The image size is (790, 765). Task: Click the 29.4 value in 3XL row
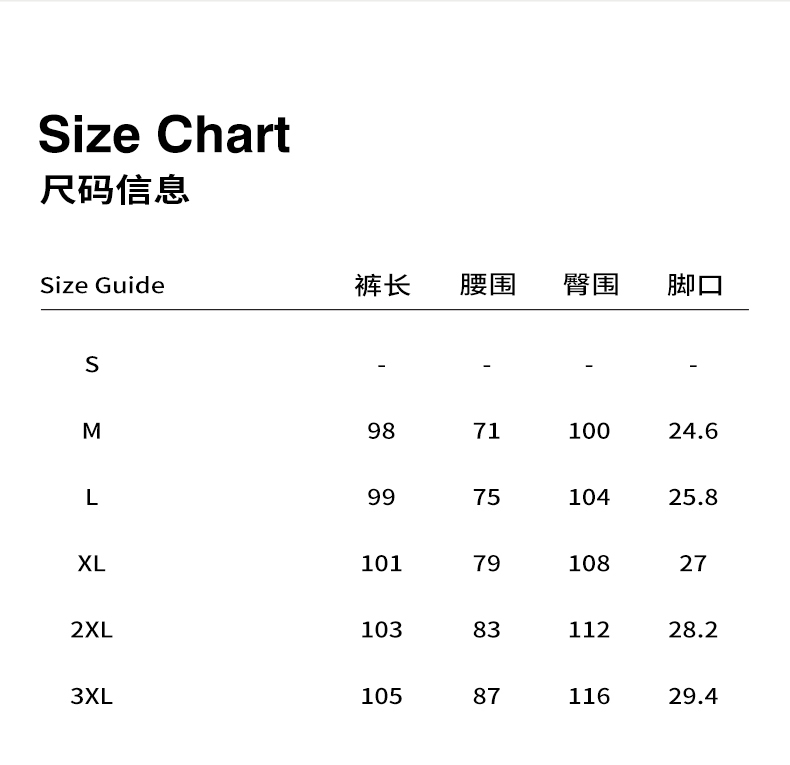click(693, 696)
